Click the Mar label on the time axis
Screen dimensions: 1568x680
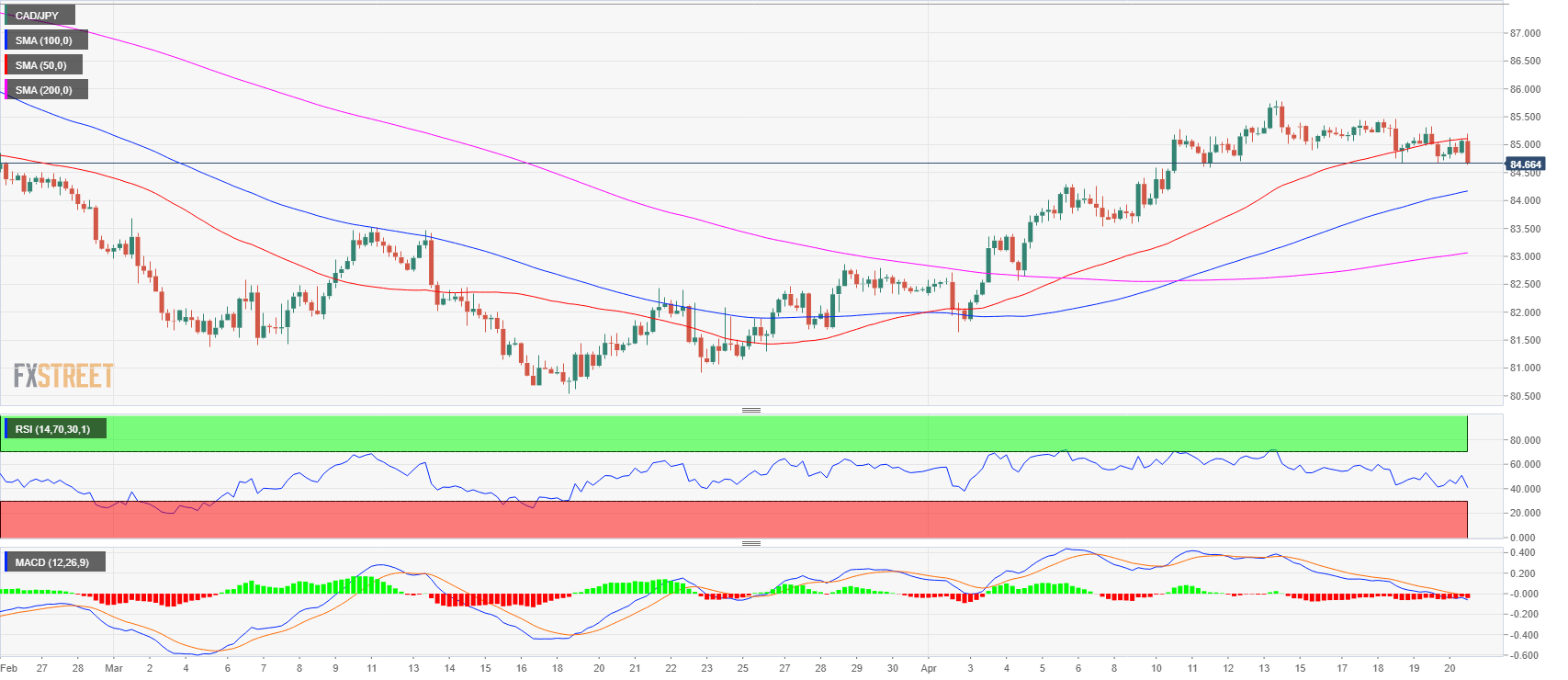coord(114,668)
